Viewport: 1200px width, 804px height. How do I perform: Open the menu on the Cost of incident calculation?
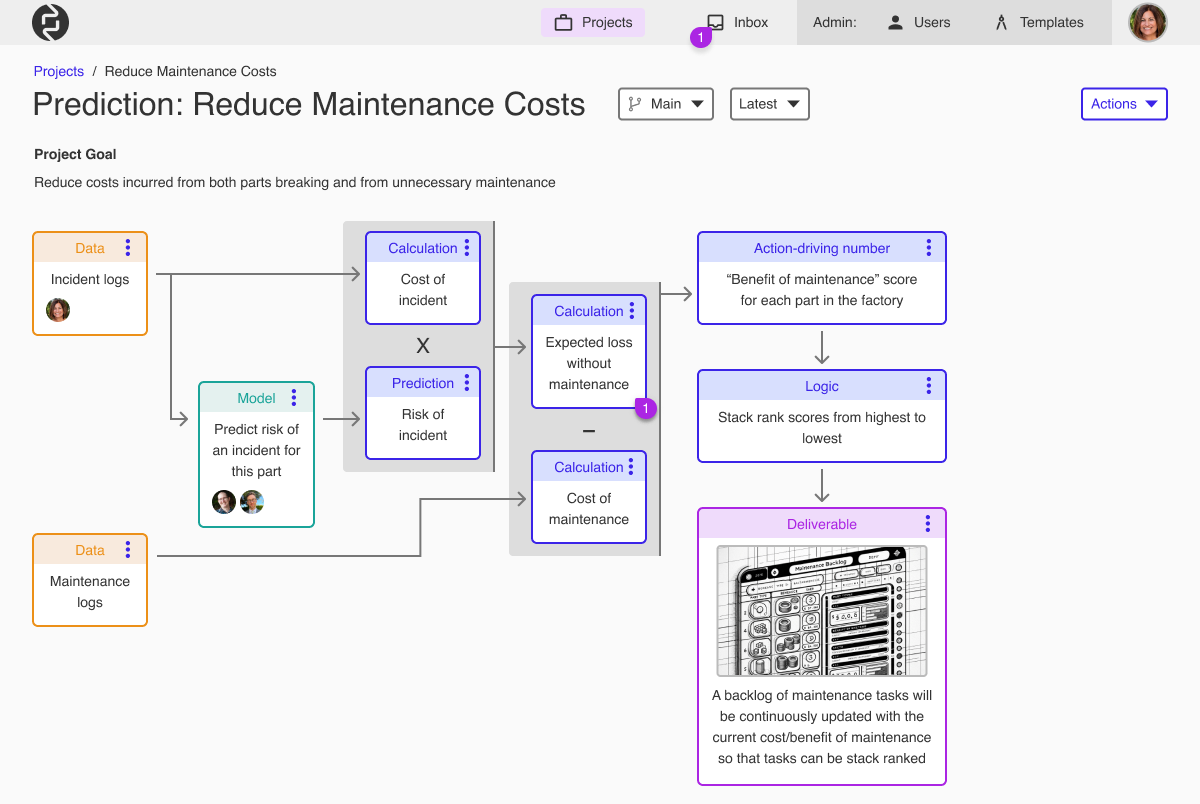pyautogui.click(x=466, y=247)
